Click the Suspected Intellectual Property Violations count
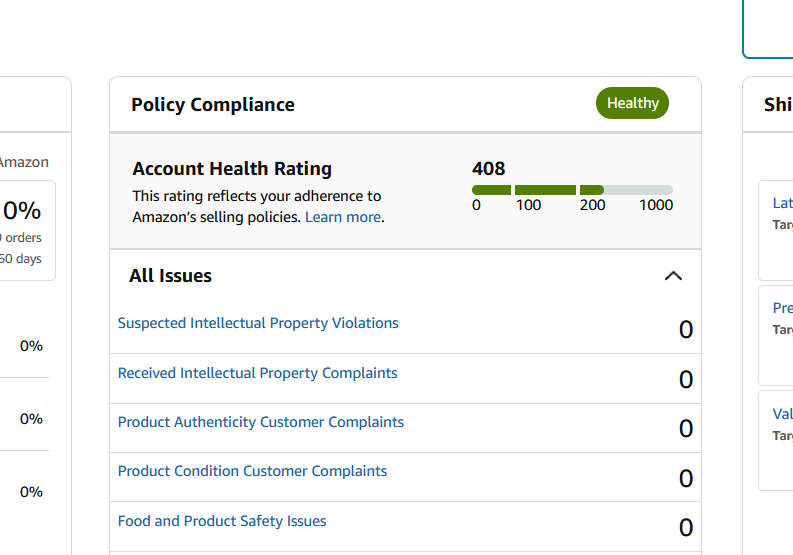The height and width of the screenshot is (555, 793). point(685,330)
